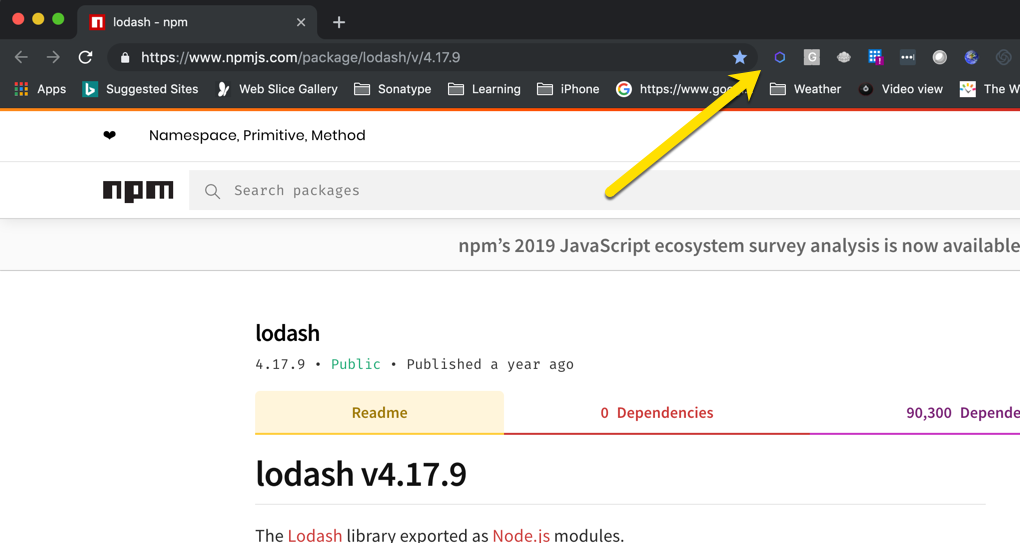
Task: Open the Google bookmark link
Action: tap(681, 89)
